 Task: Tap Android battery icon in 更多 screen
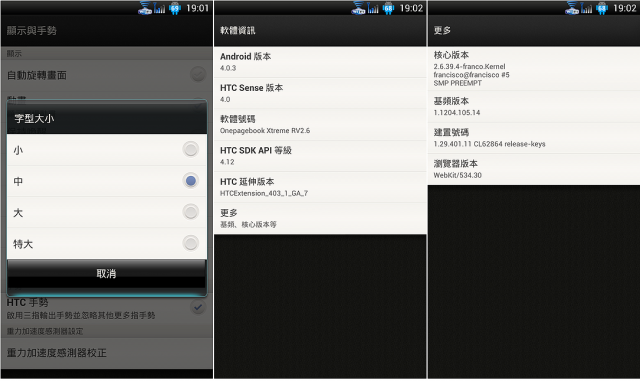(x=602, y=8)
